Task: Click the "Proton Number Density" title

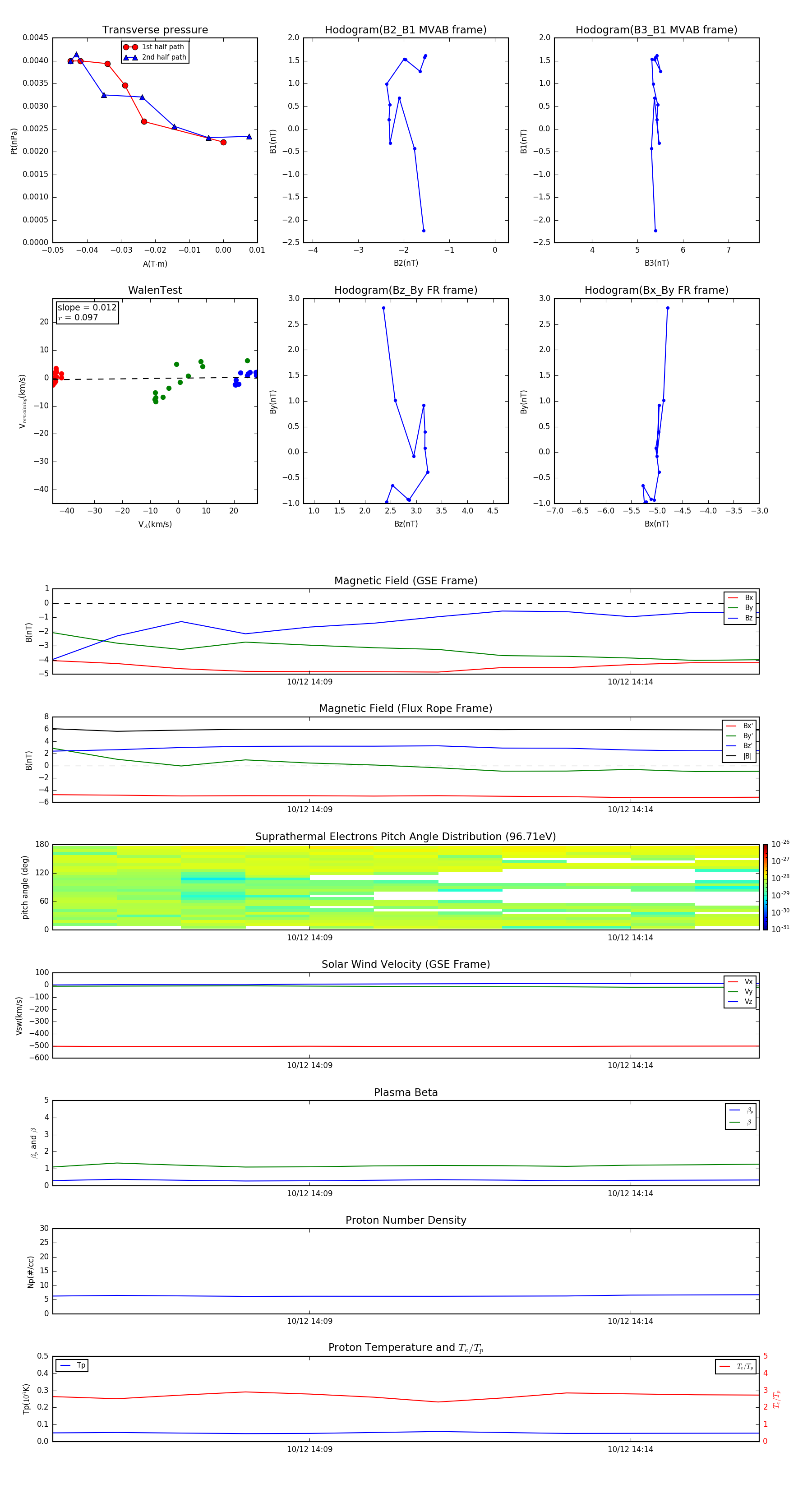Action: (406, 1220)
